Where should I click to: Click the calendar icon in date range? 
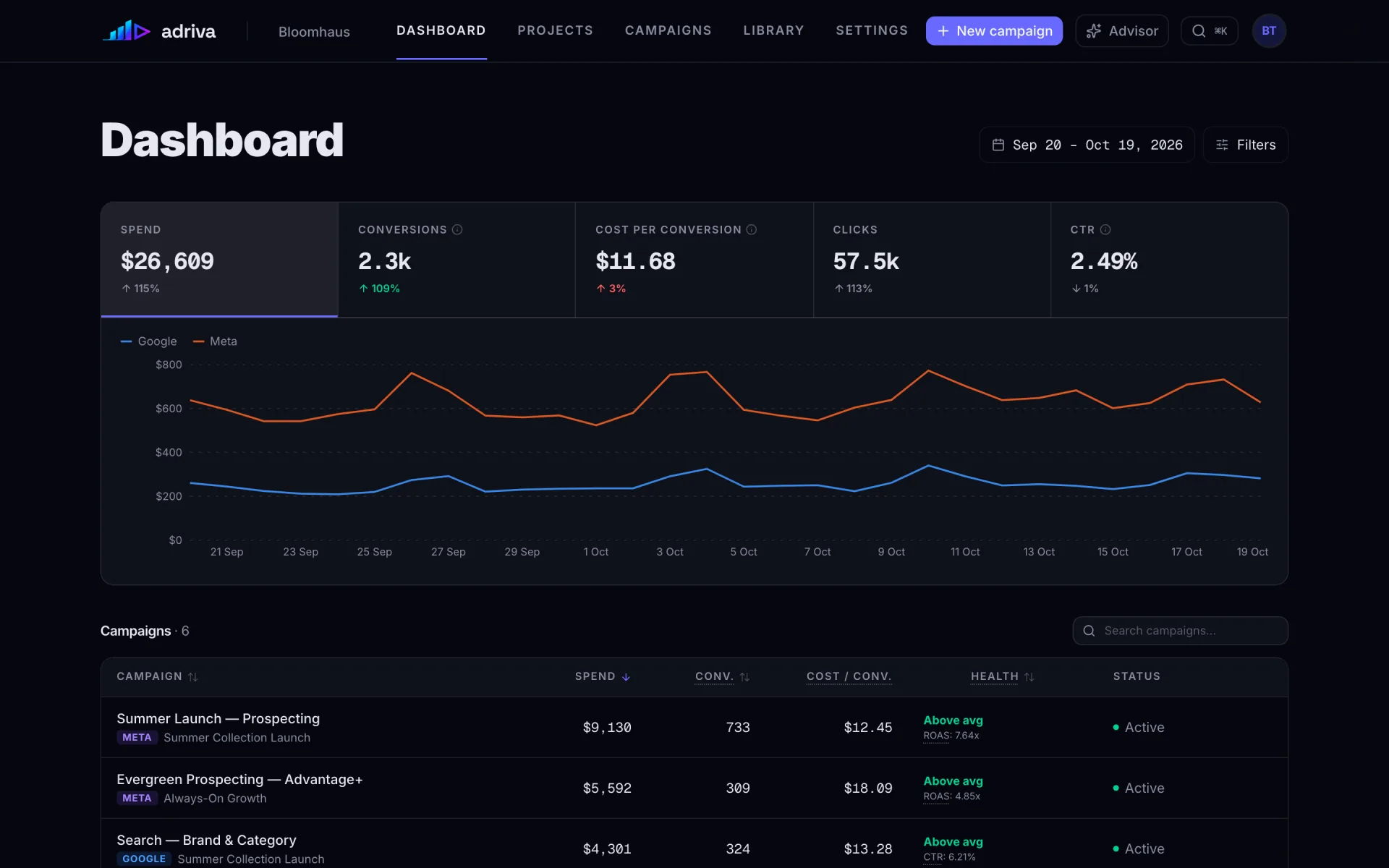pos(998,145)
